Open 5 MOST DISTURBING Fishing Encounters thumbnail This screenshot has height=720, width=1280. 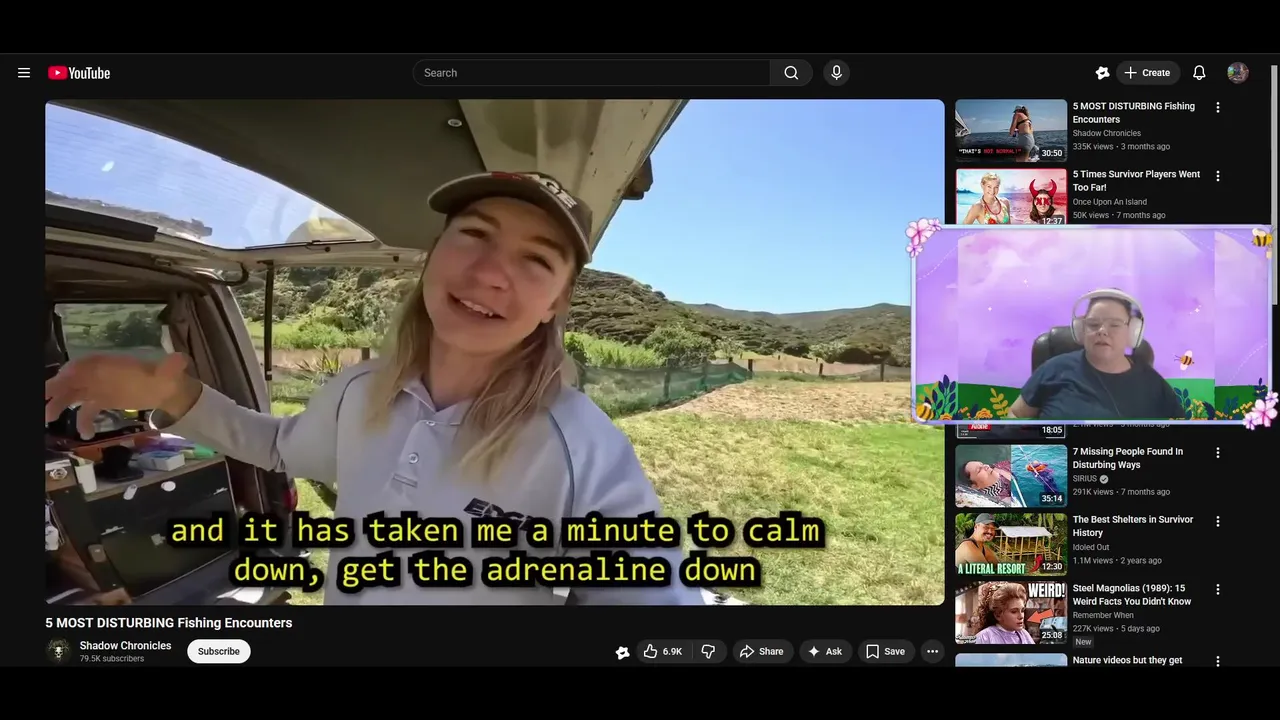click(1011, 130)
